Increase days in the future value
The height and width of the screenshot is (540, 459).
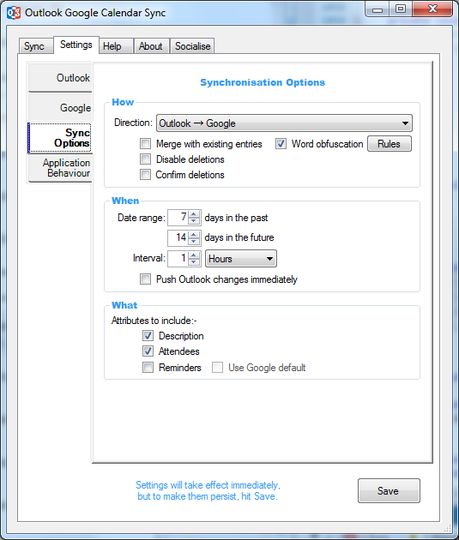pyautogui.click(x=194, y=234)
